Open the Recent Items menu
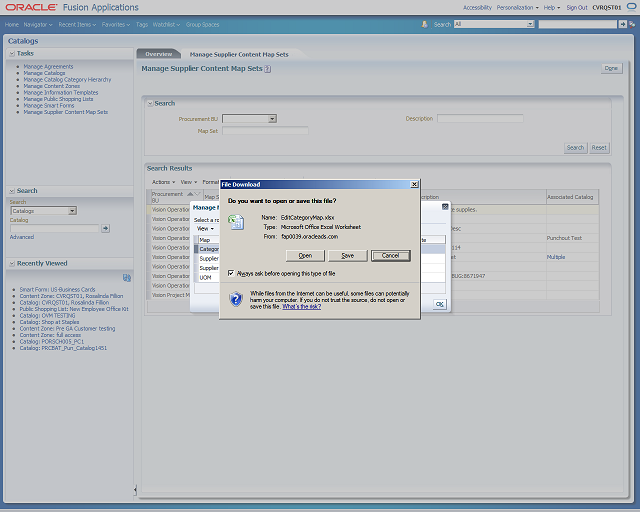 point(77,24)
